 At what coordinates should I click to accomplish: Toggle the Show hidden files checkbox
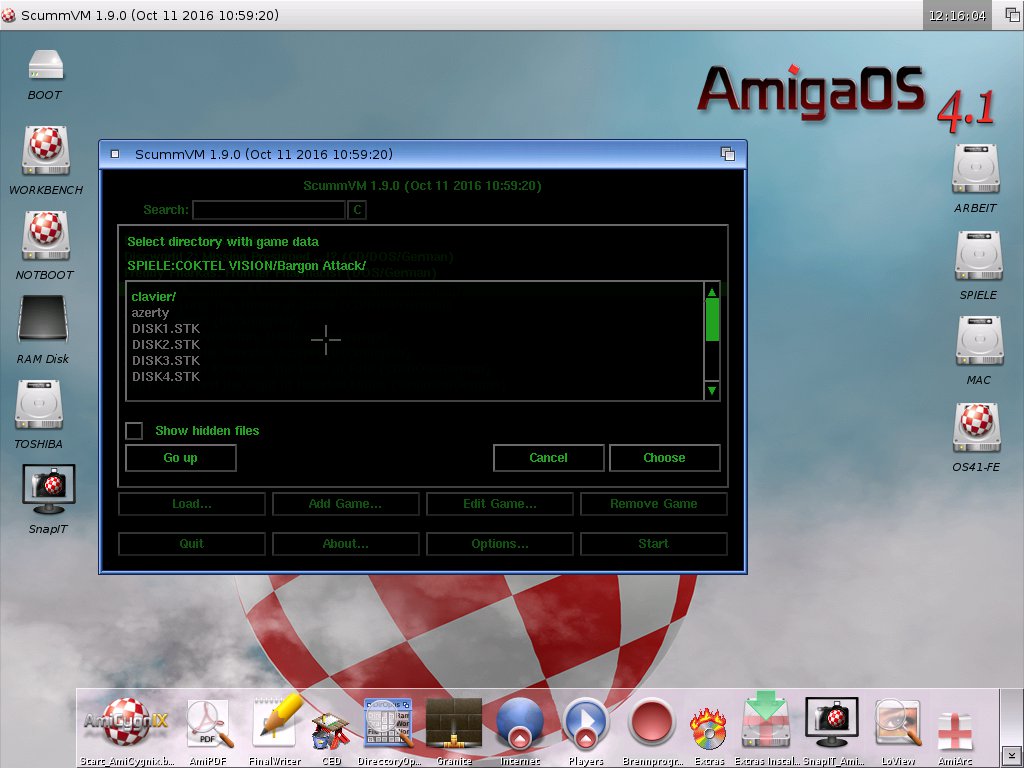pyautogui.click(x=134, y=430)
